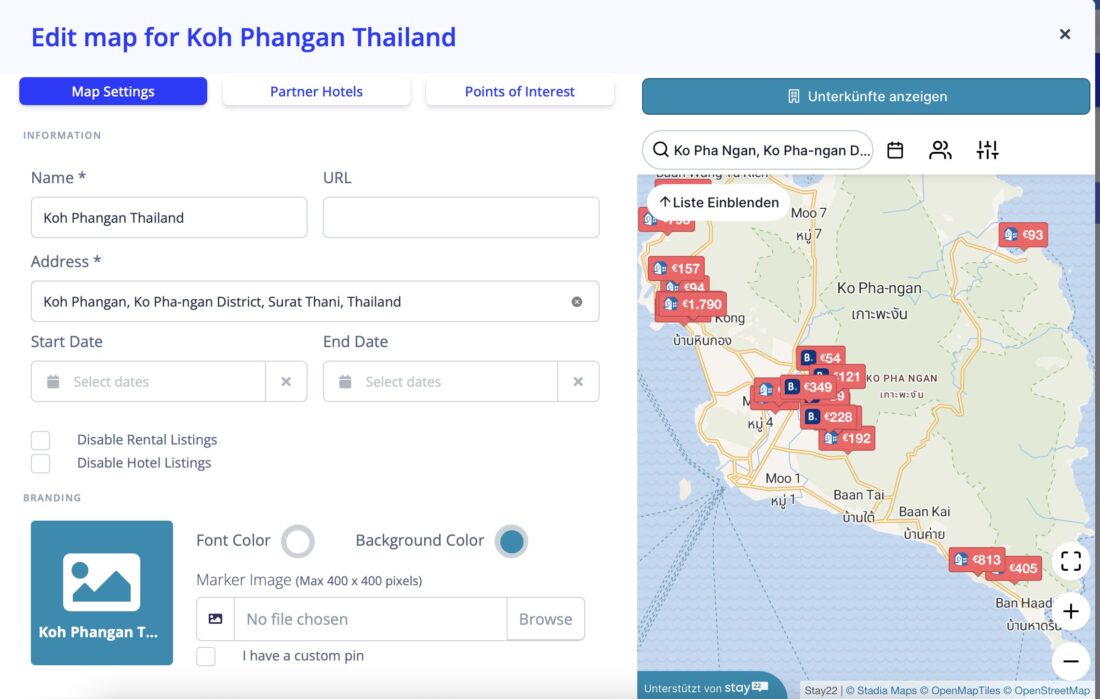Viewport: 1100px width, 699px height.
Task: Browse for a marker image file
Action: coord(545,619)
